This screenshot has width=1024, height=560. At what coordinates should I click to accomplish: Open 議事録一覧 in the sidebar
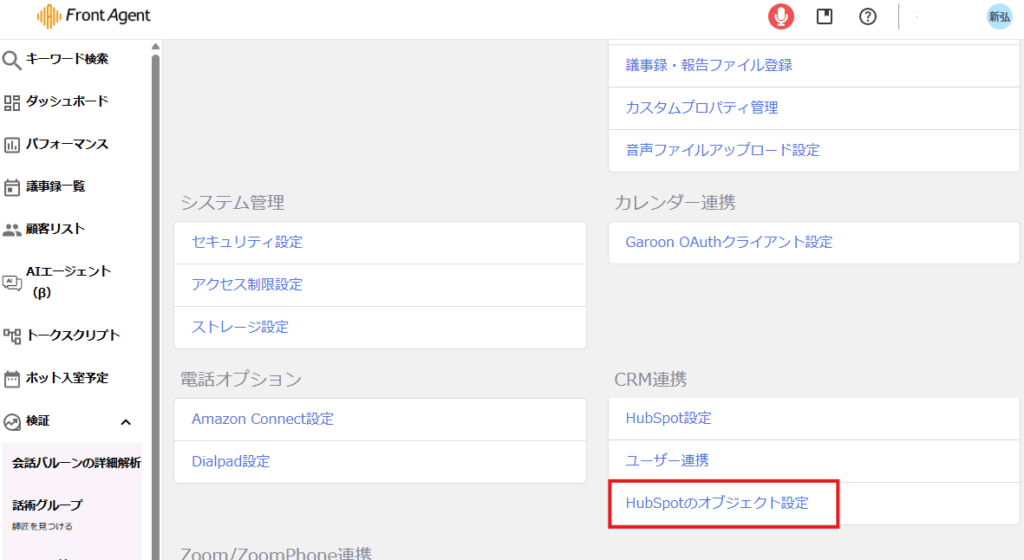55,187
